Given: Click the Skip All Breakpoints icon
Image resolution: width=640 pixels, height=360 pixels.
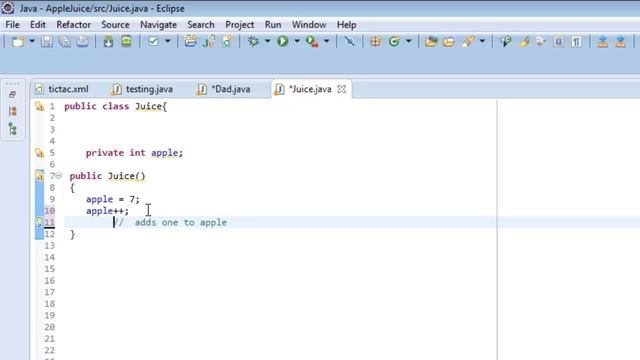Looking at the screenshot, I should 349,42.
